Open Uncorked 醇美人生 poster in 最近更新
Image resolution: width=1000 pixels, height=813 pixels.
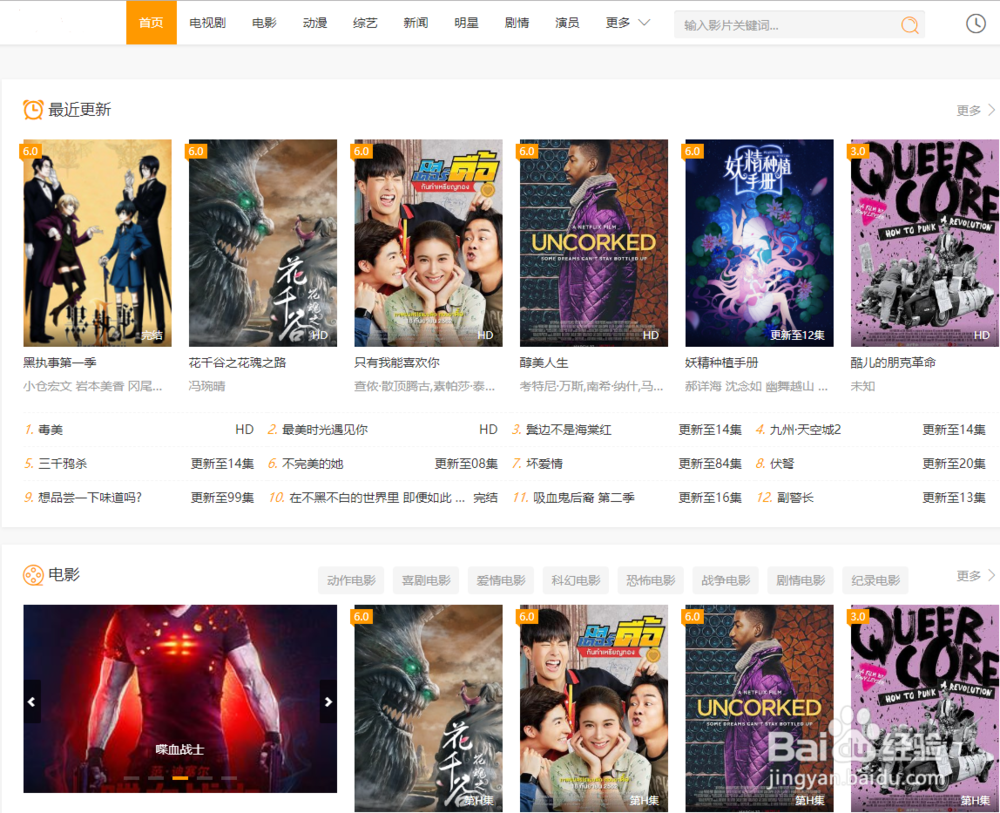tap(594, 243)
